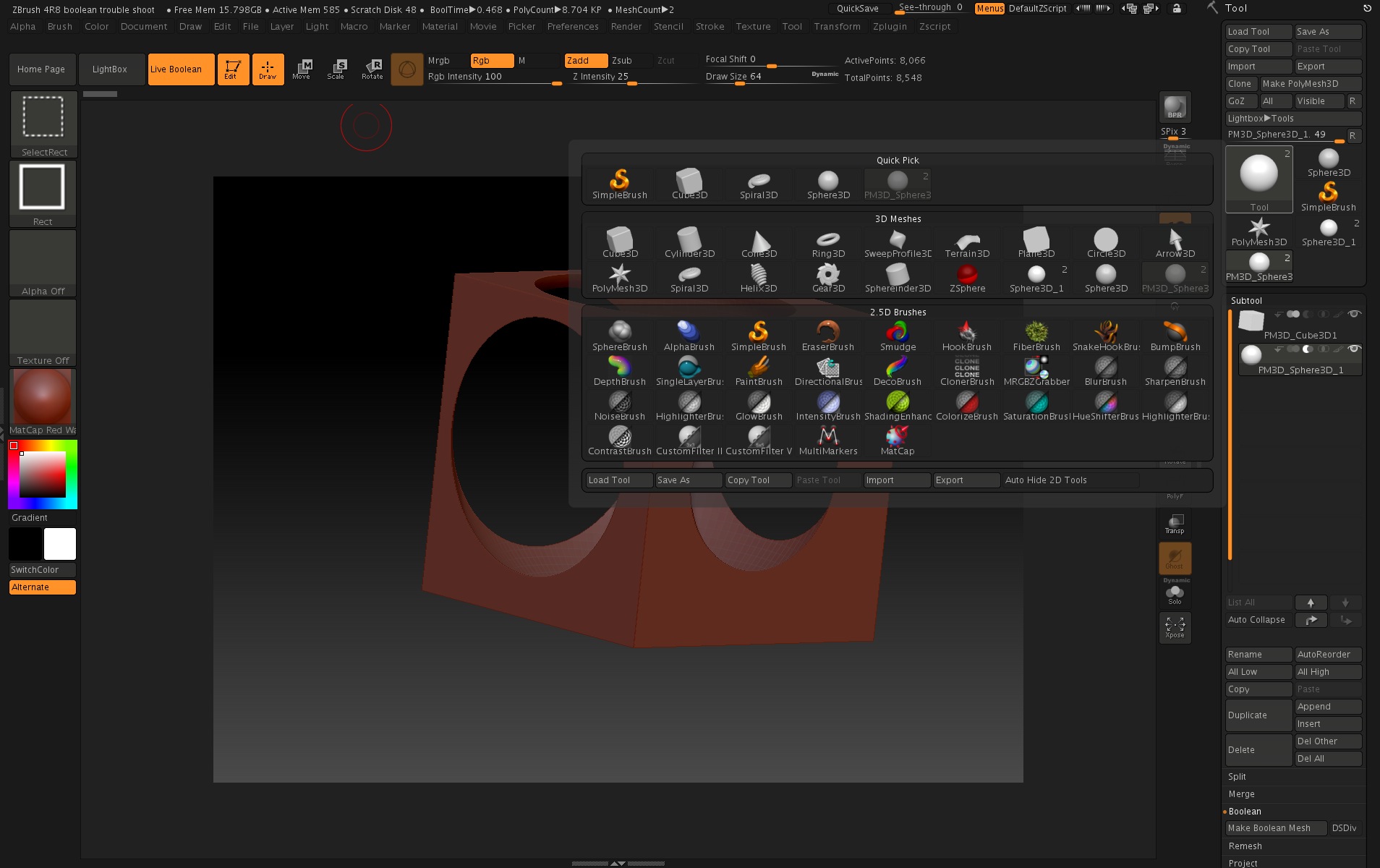Switch to Move mode

coord(302,69)
